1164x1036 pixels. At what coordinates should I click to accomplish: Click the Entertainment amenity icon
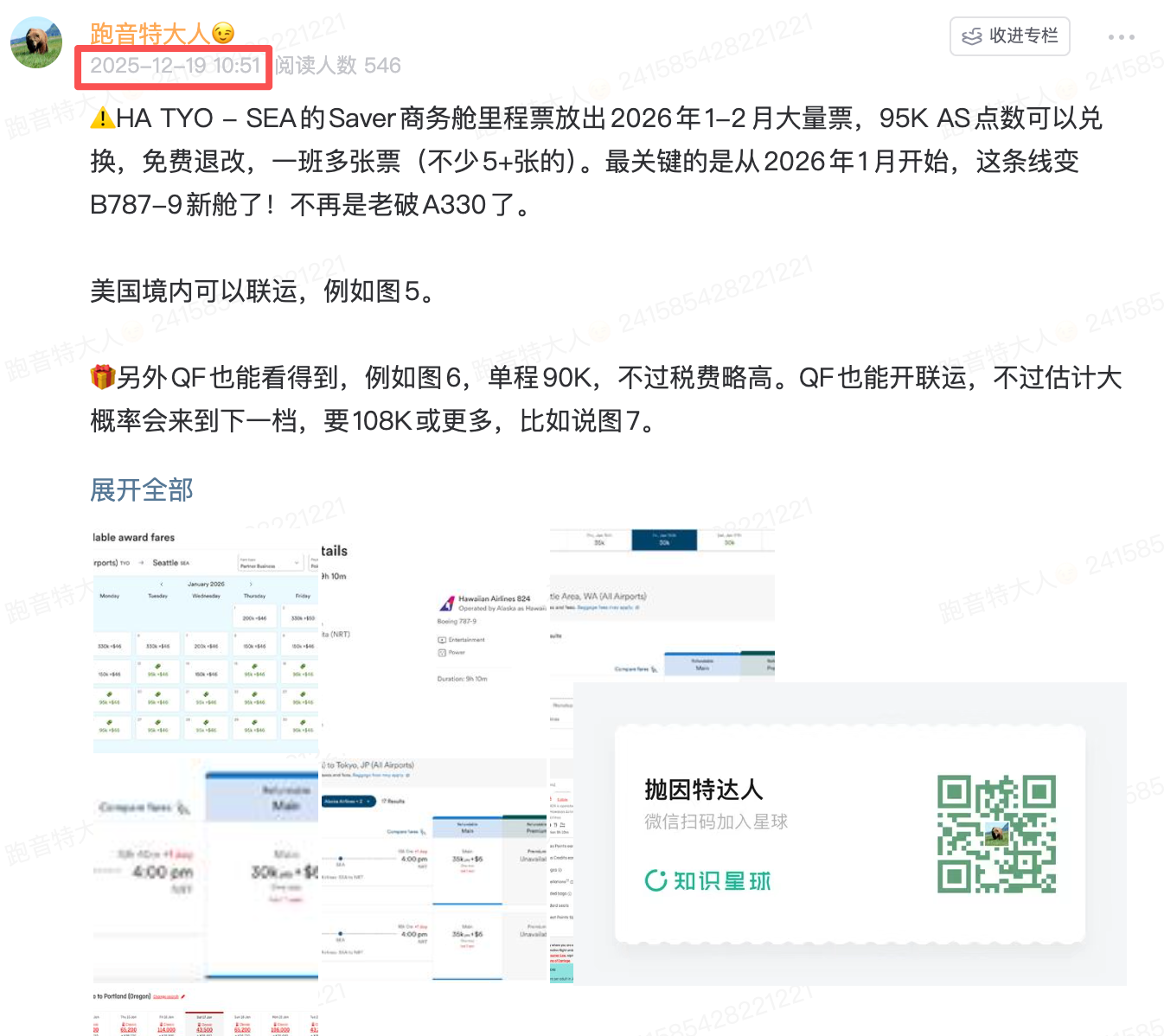[x=443, y=639]
